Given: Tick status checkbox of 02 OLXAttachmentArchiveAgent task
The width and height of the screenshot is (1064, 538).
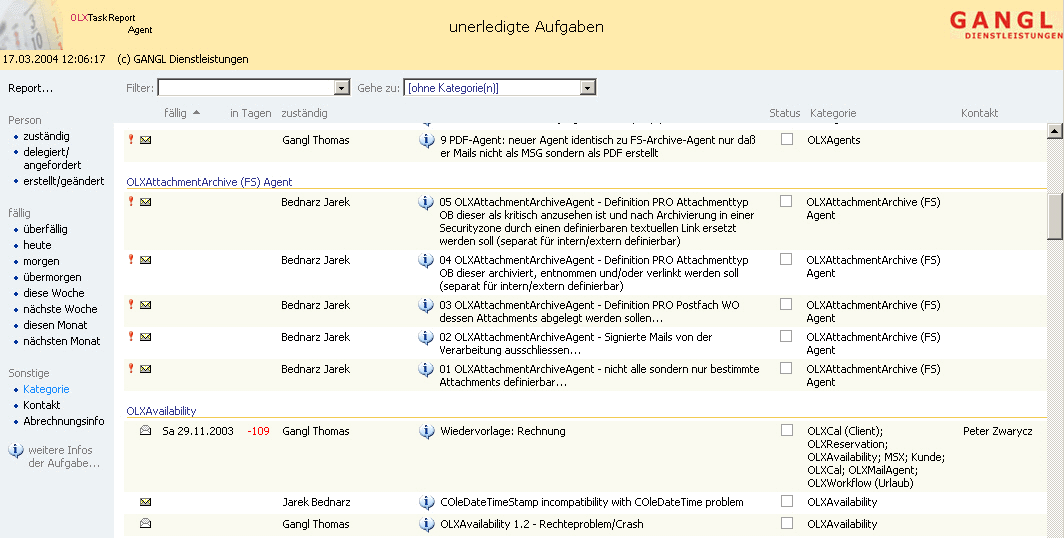Looking at the screenshot, I should [x=786, y=337].
